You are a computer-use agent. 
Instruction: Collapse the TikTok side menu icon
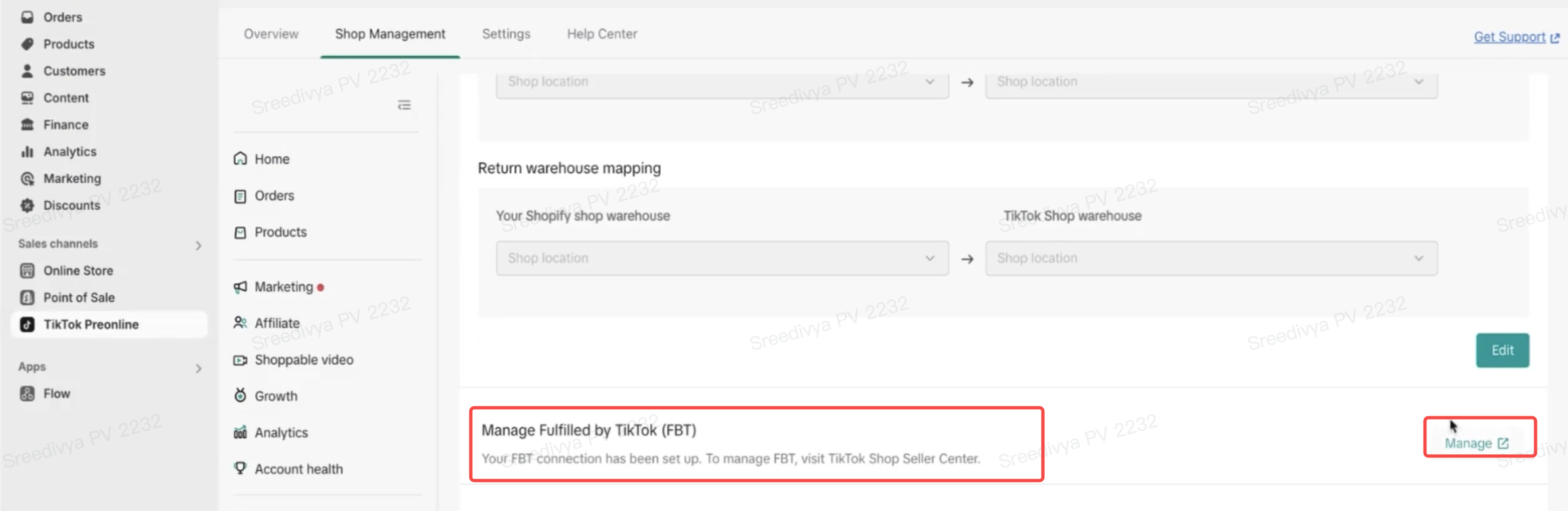click(x=404, y=105)
